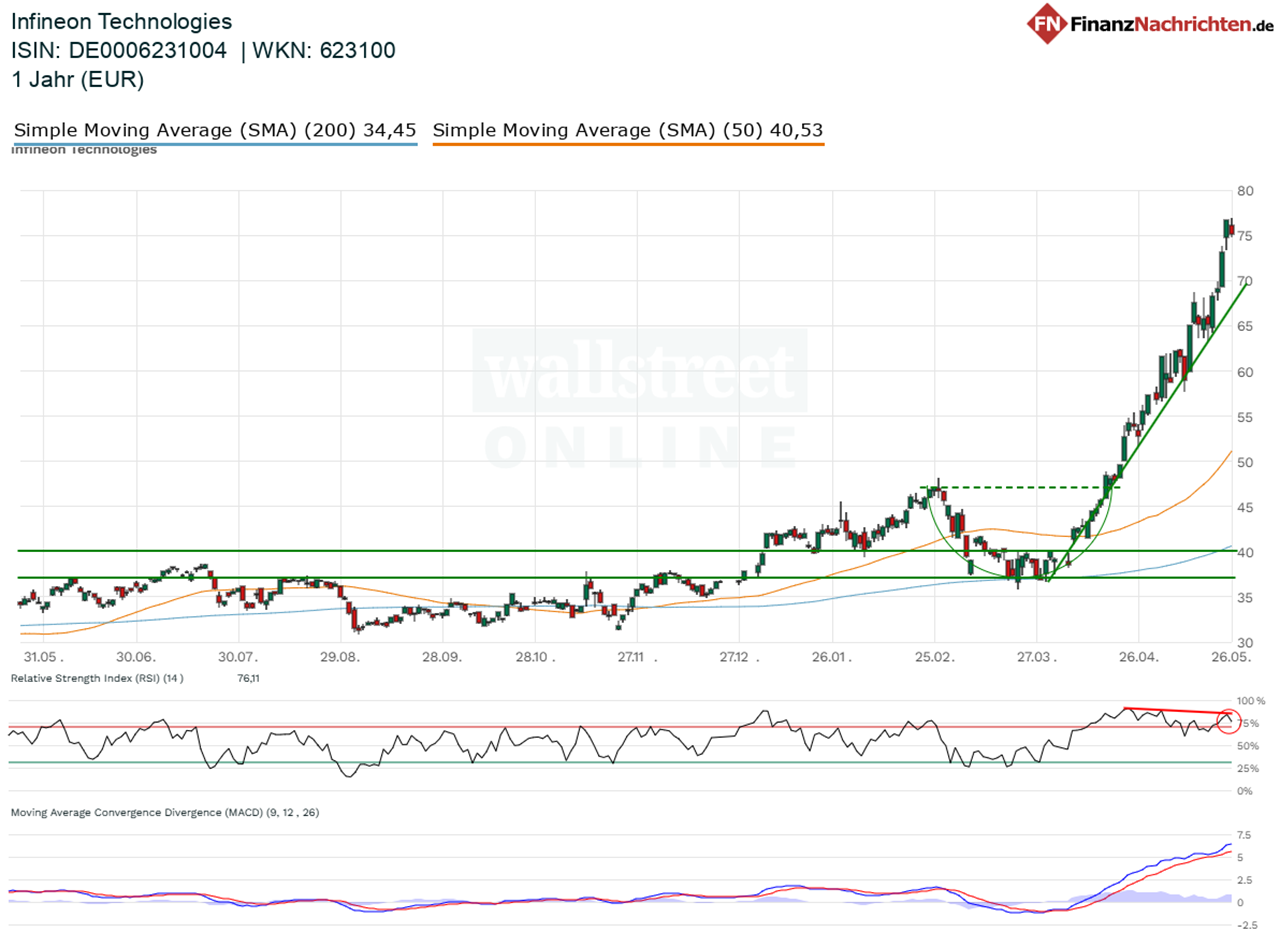Viewport: 1280px width, 940px height.
Task: Select the 1 Jahr (EUR) period label
Action: tap(77, 80)
